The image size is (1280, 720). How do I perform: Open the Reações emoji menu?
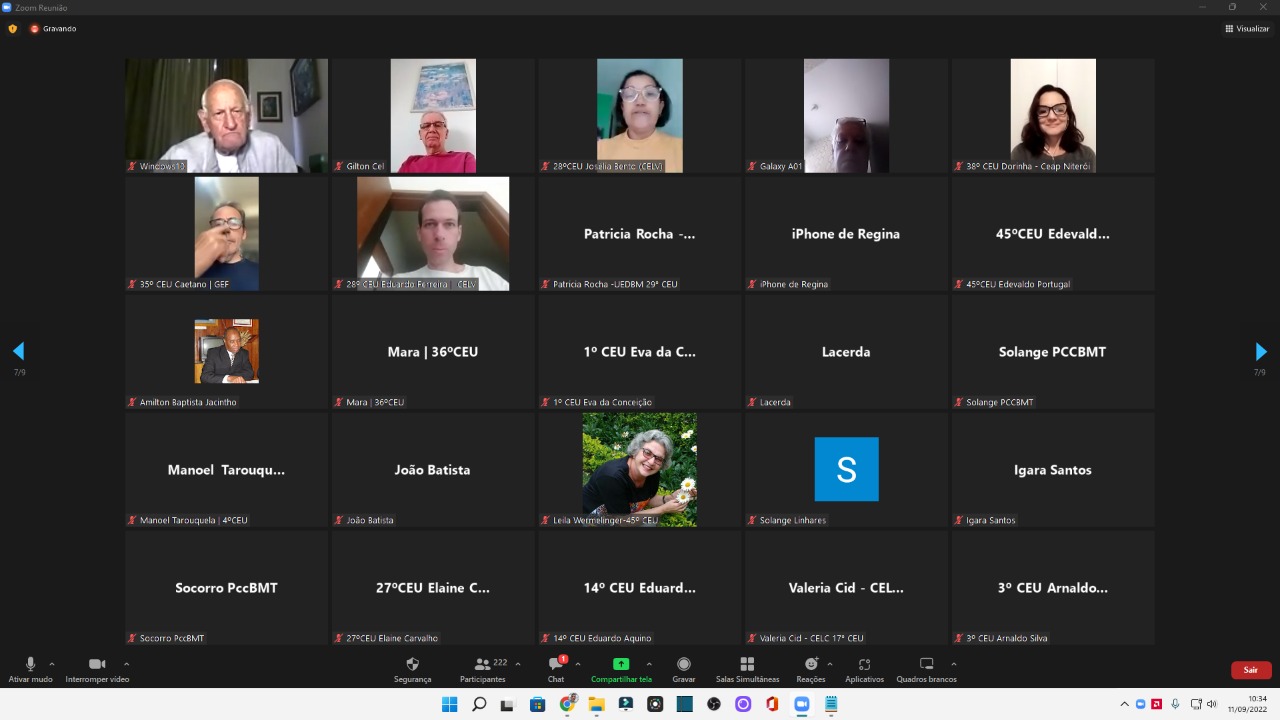[810, 669]
